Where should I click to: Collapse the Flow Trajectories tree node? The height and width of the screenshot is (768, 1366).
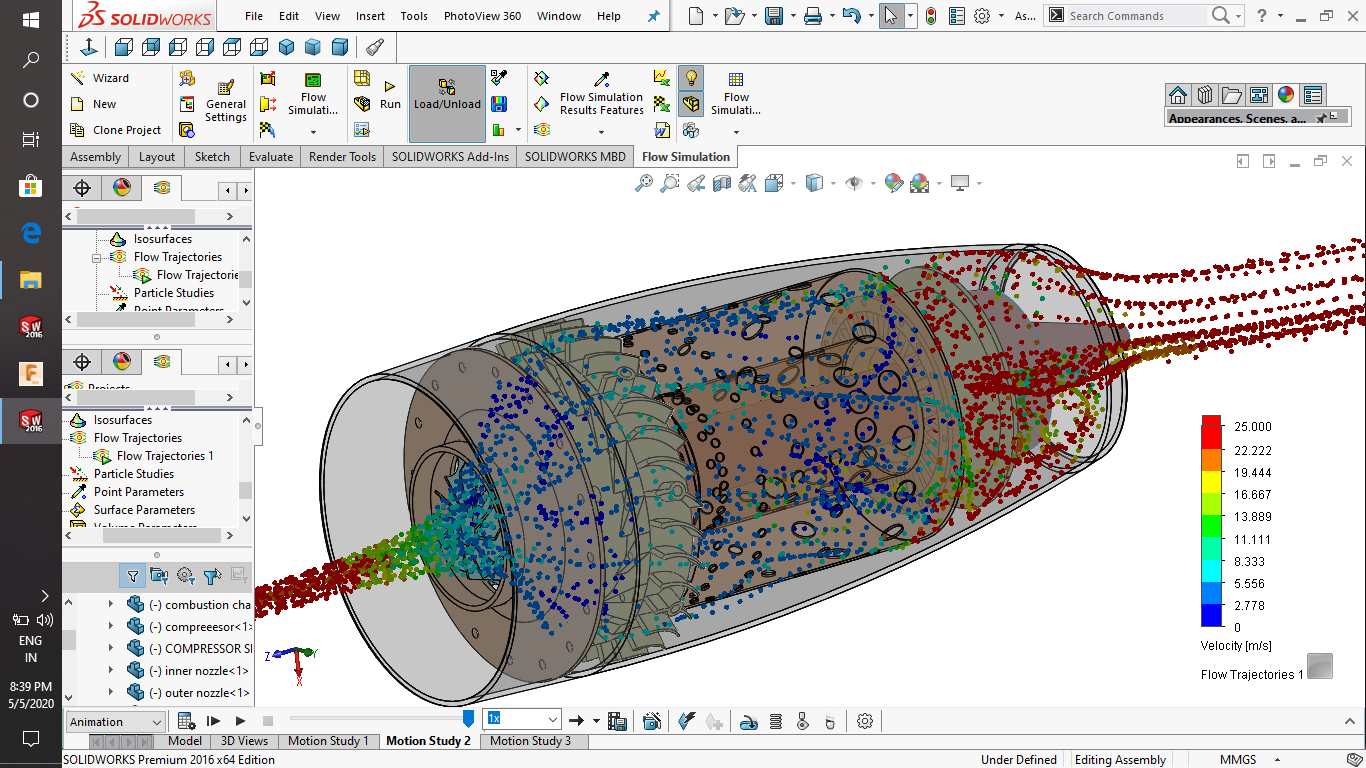(x=97, y=257)
